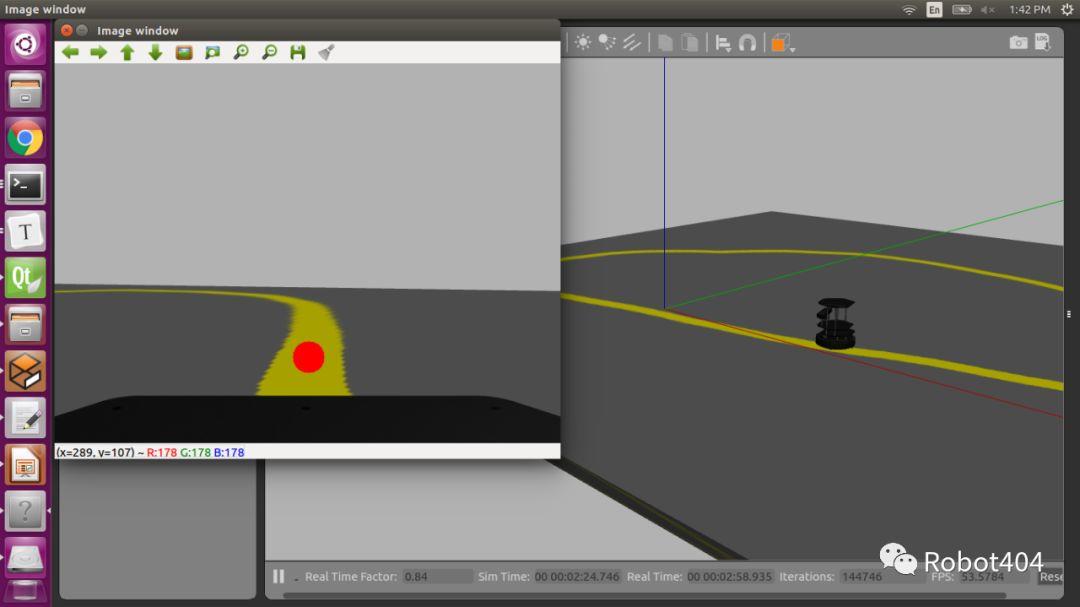
Task: Click the FPS value field
Action: point(993,577)
